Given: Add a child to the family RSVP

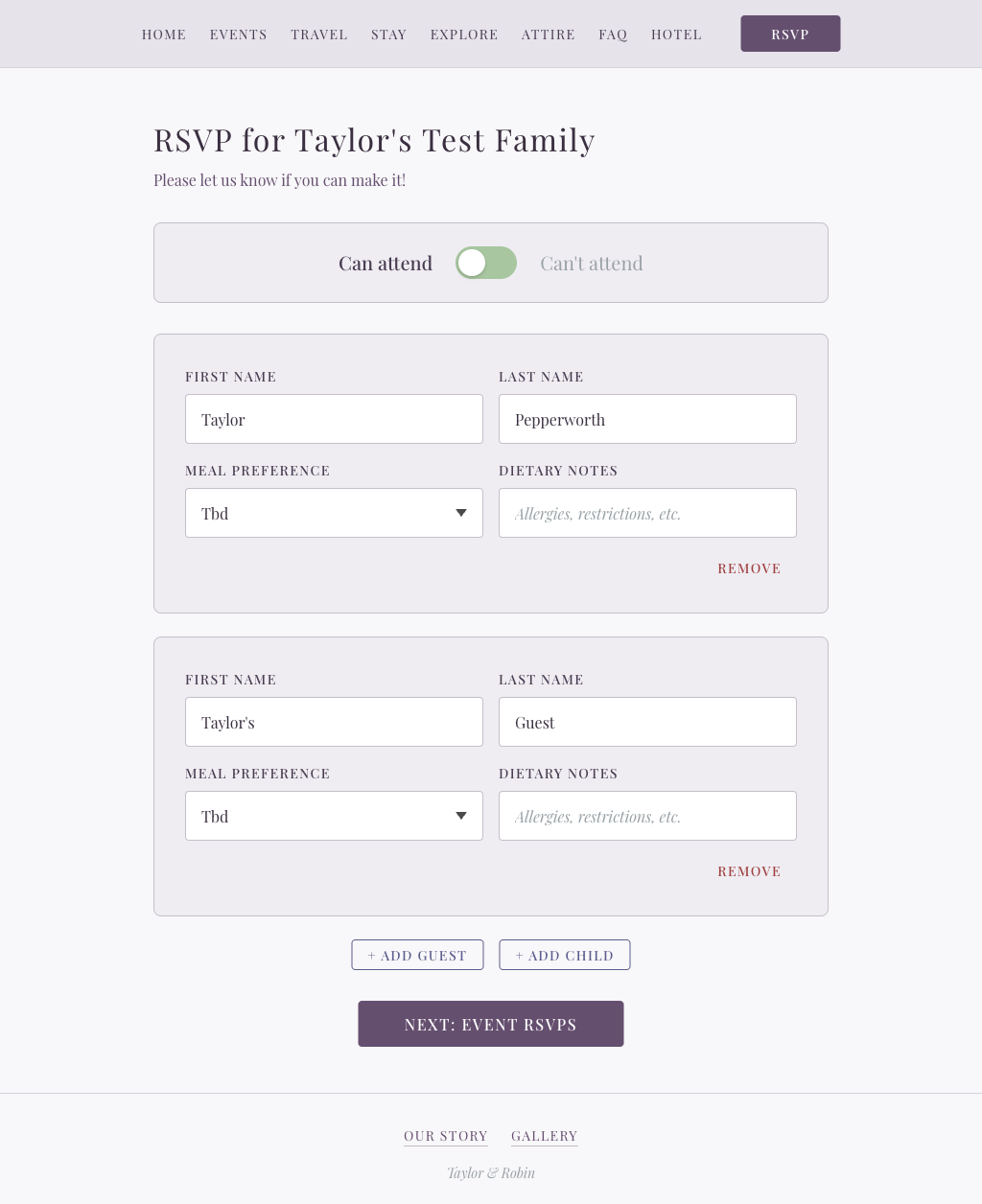Looking at the screenshot, I should (x=565, y=955).
